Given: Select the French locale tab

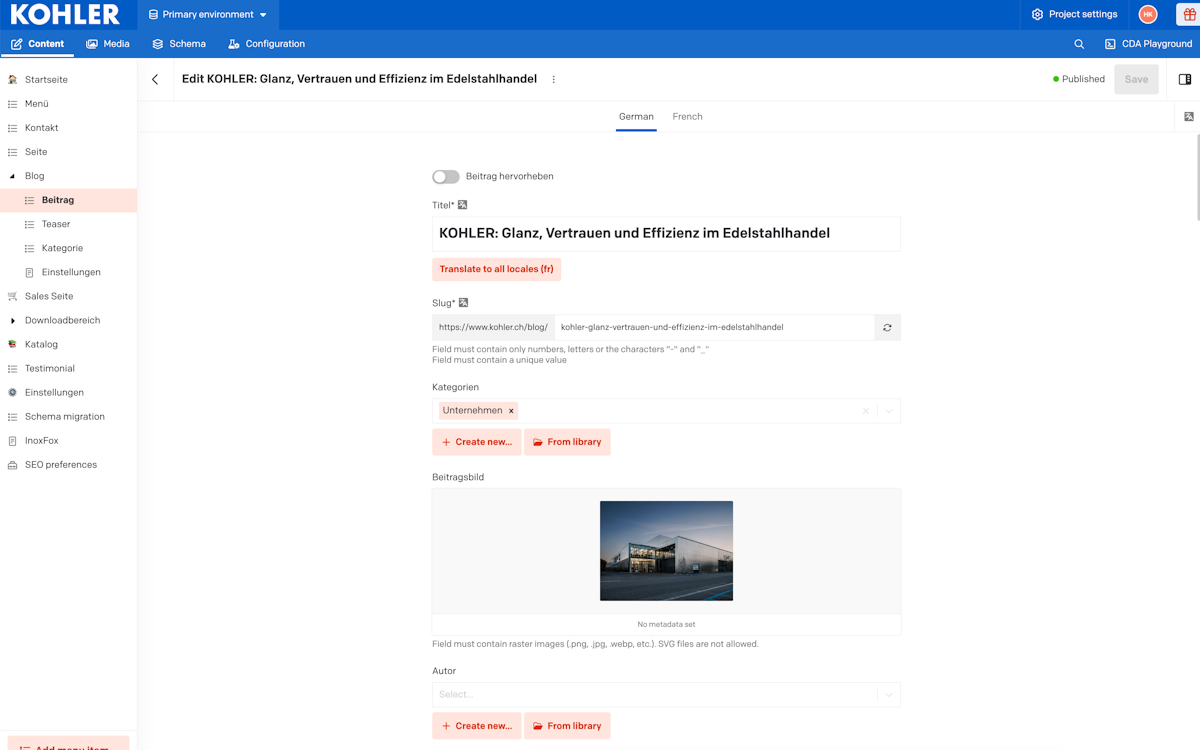Looking at the screenshot, I should [687, 117].
